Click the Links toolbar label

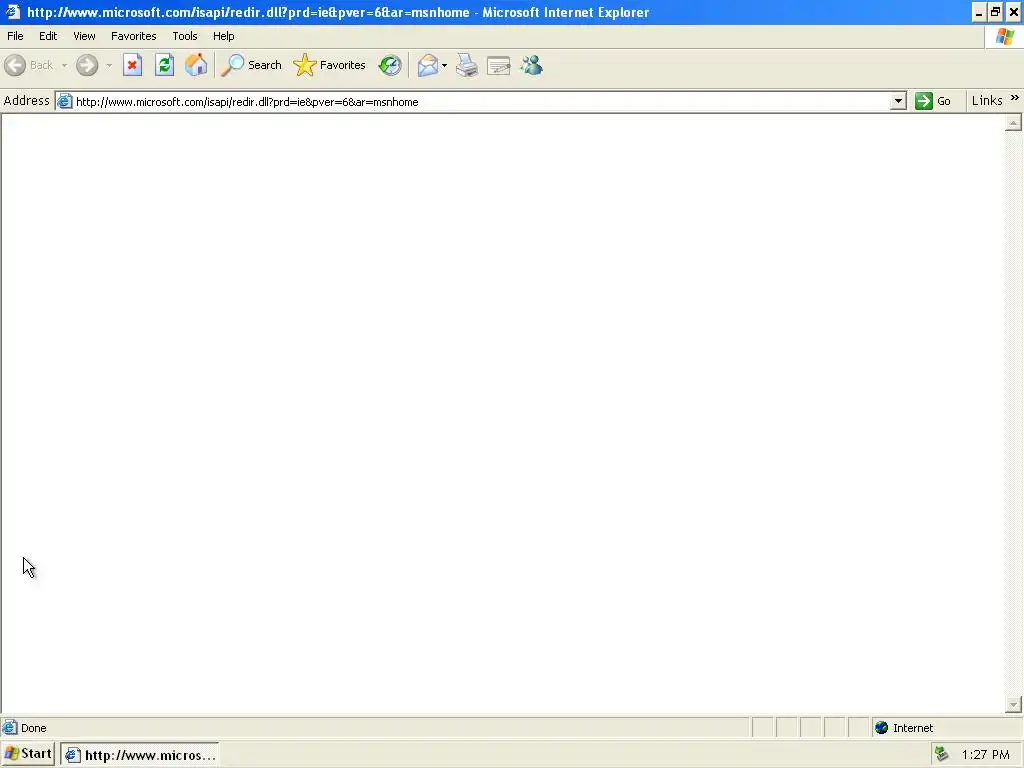click(987, 101)
